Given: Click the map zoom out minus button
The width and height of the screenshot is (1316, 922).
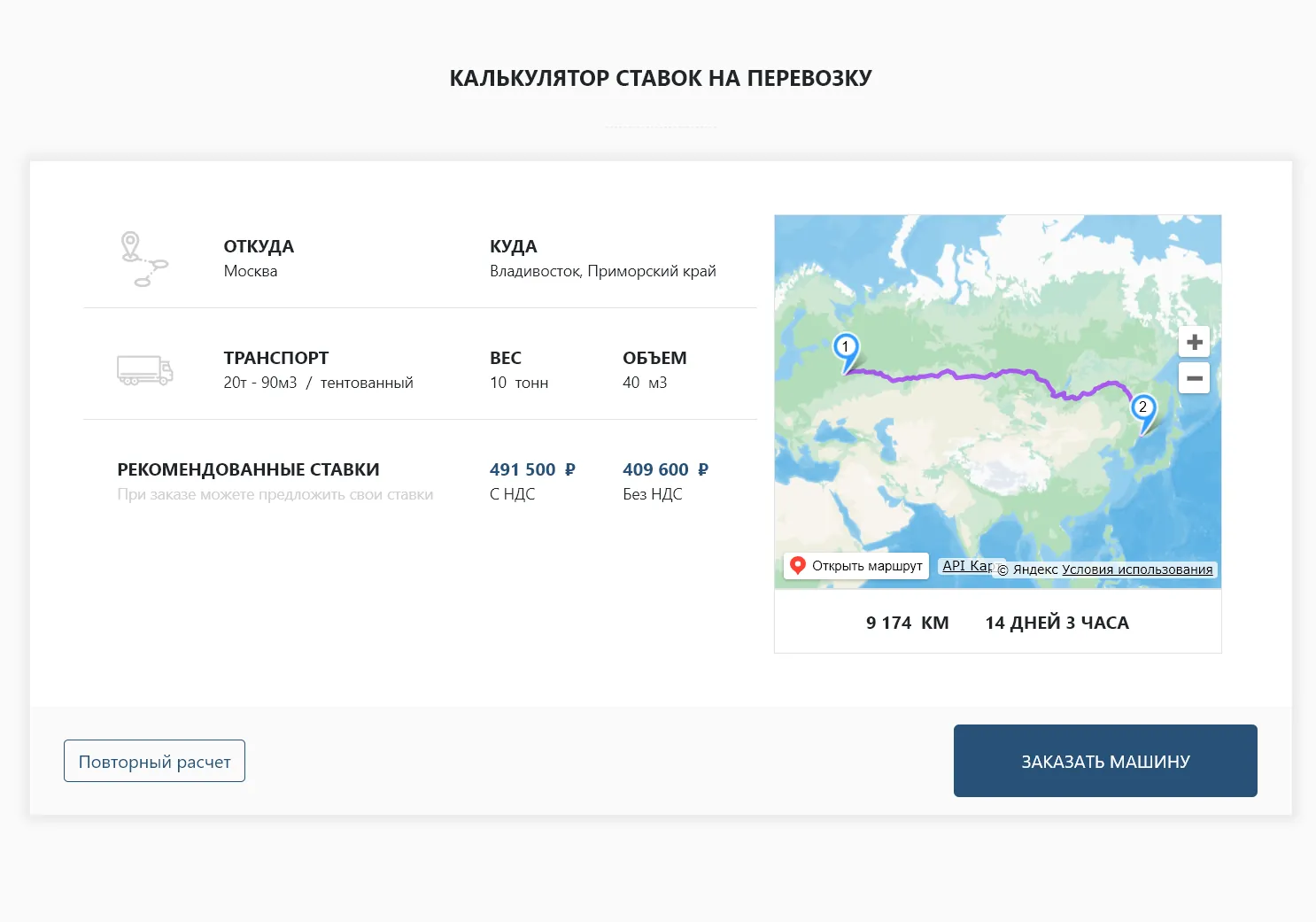Looking at the screenshot, I should (x=1194, y=378).
